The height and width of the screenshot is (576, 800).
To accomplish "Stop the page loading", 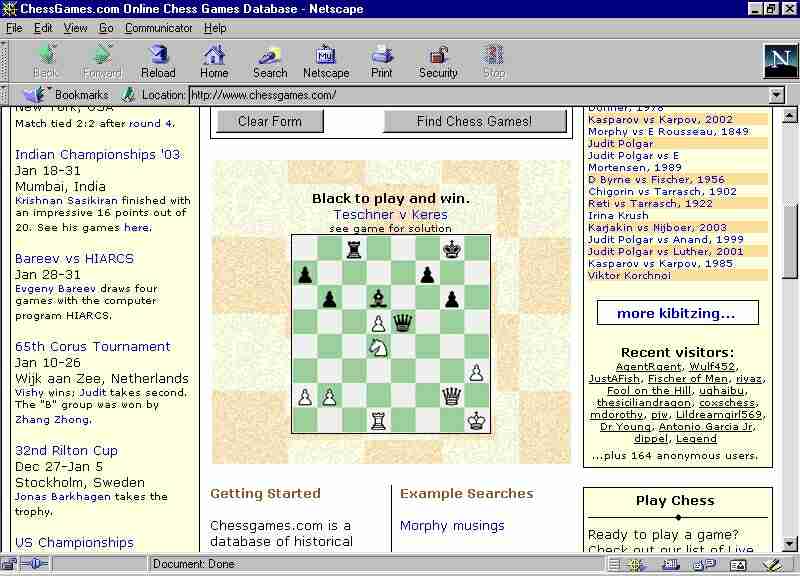I will point(494,61).
